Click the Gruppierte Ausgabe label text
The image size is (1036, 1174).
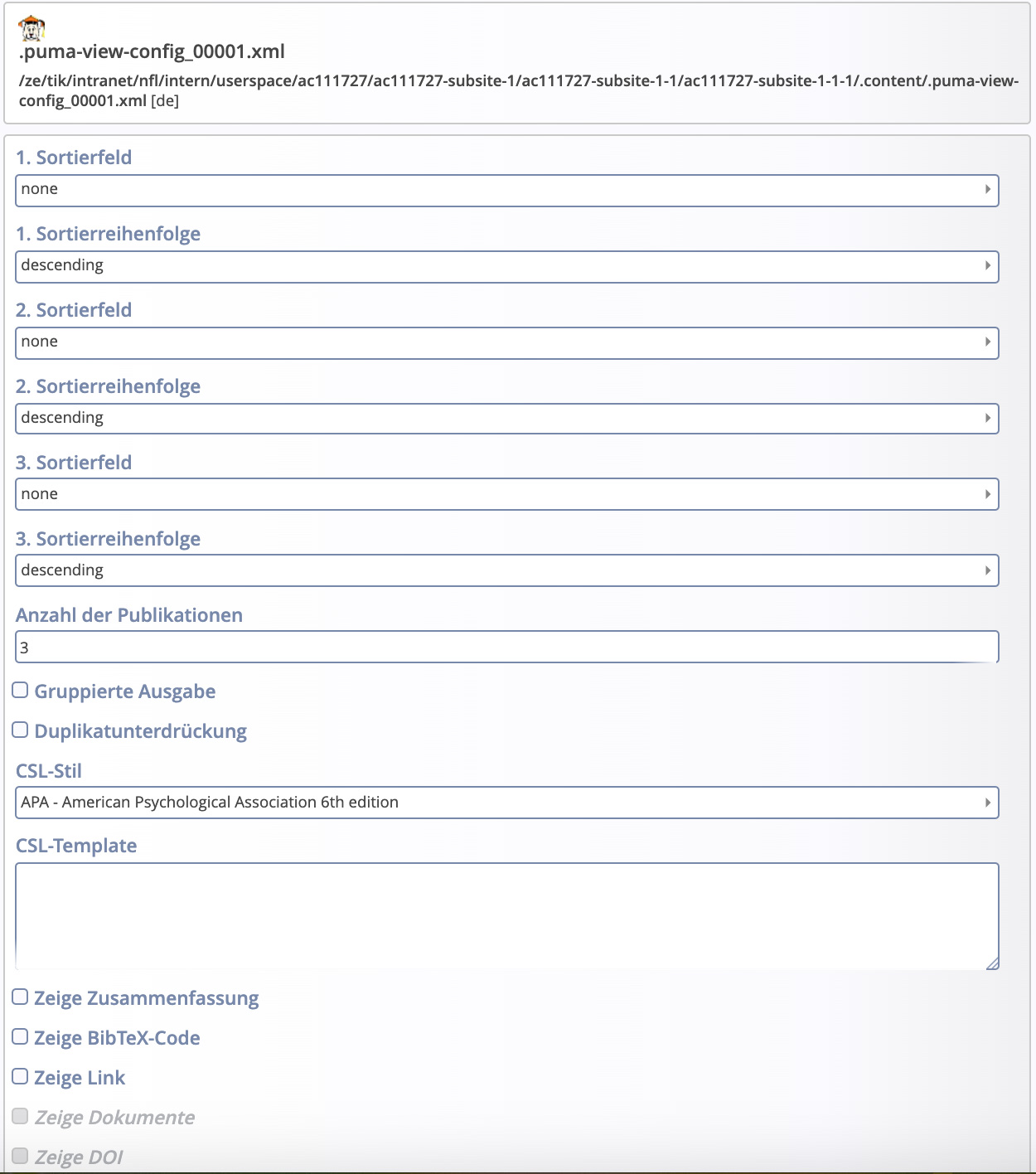(125, 691)
